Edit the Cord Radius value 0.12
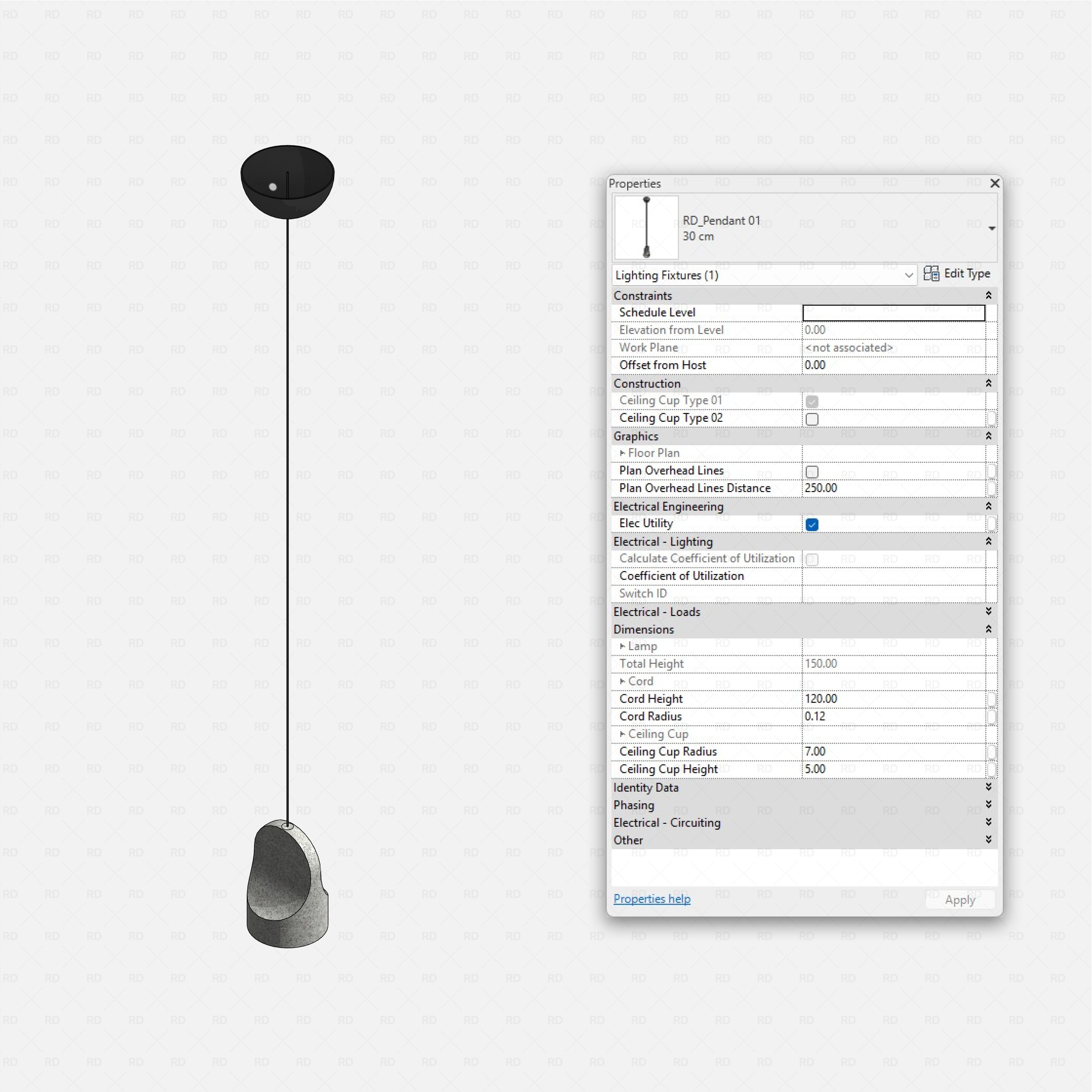This screenshot has width=1092, height=1092. (894, 717)
